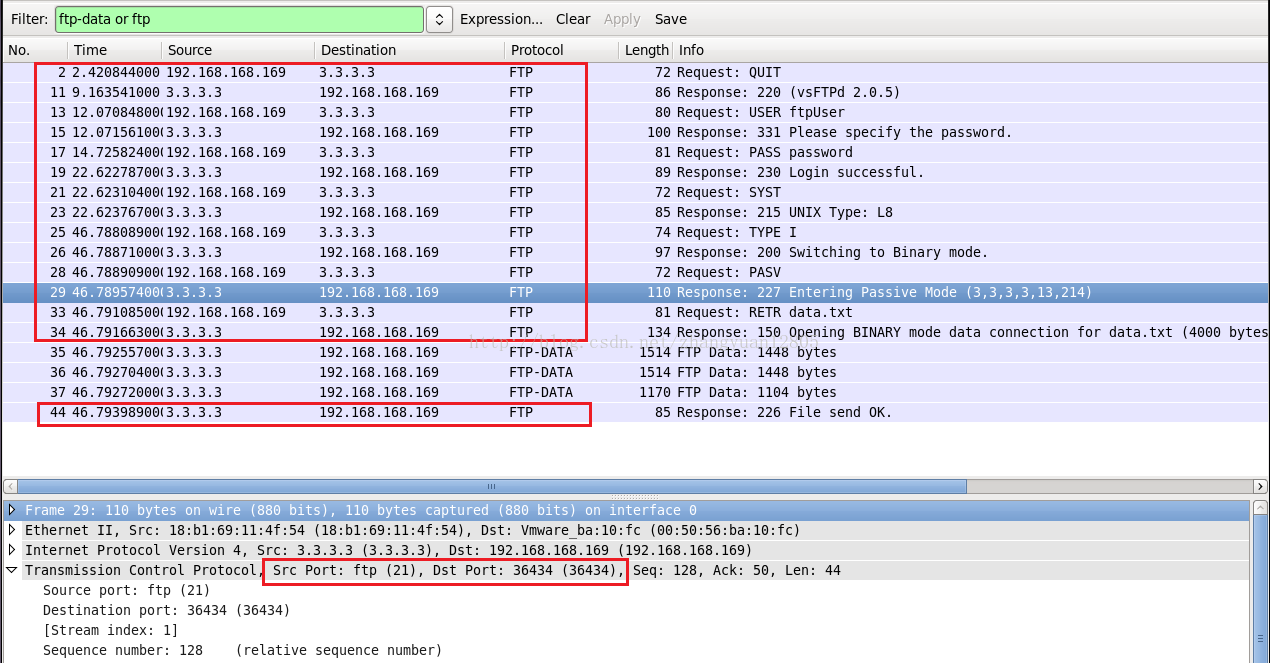Expand the Frame 29 details node
Viewport: 1270px width, 663px height.
tap(12, 510)
